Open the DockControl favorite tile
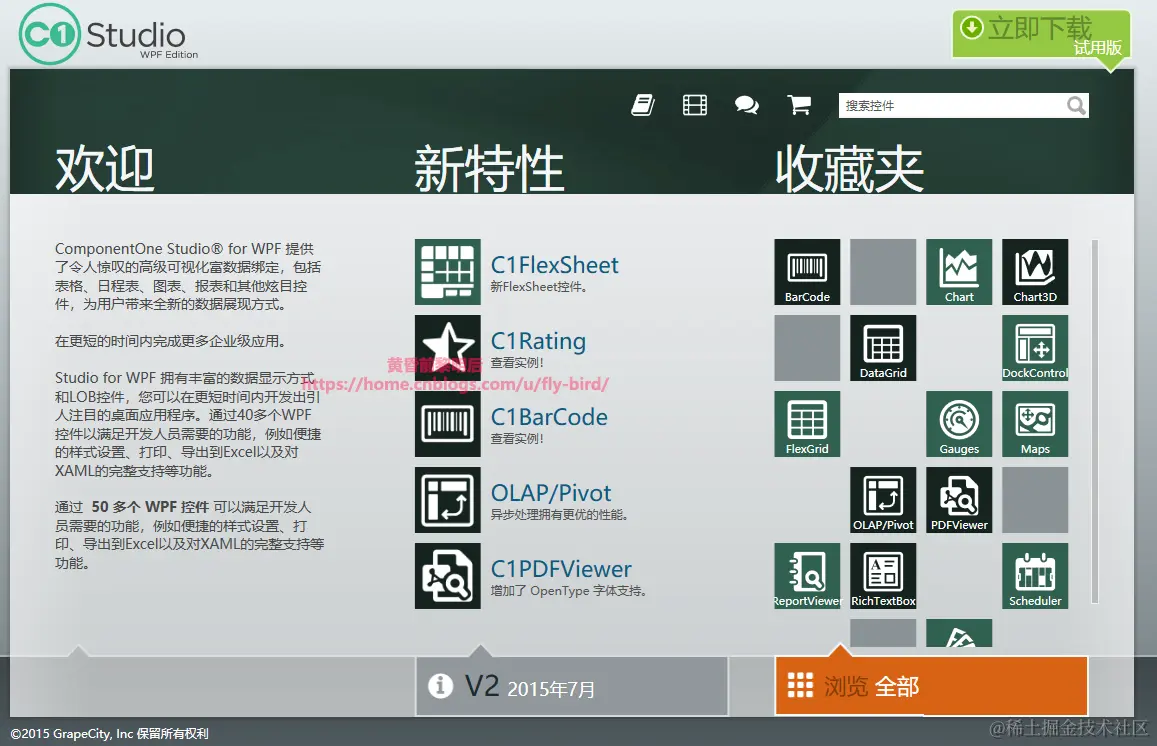Image resolution: width=1157 pixels, height=746 pixels. coord(1035,348)
